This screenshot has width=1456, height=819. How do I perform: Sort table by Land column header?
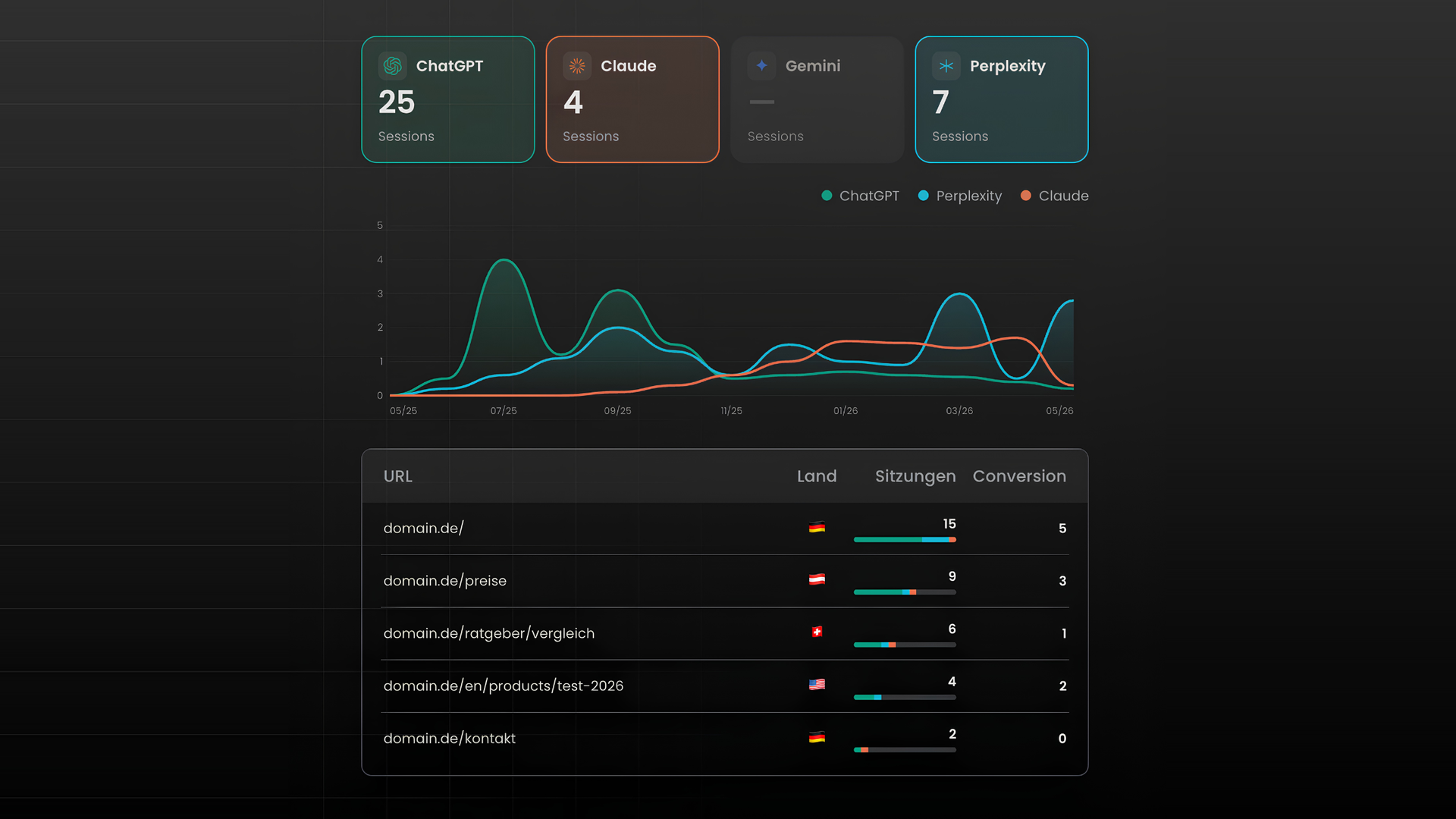(x=817, y=476)
